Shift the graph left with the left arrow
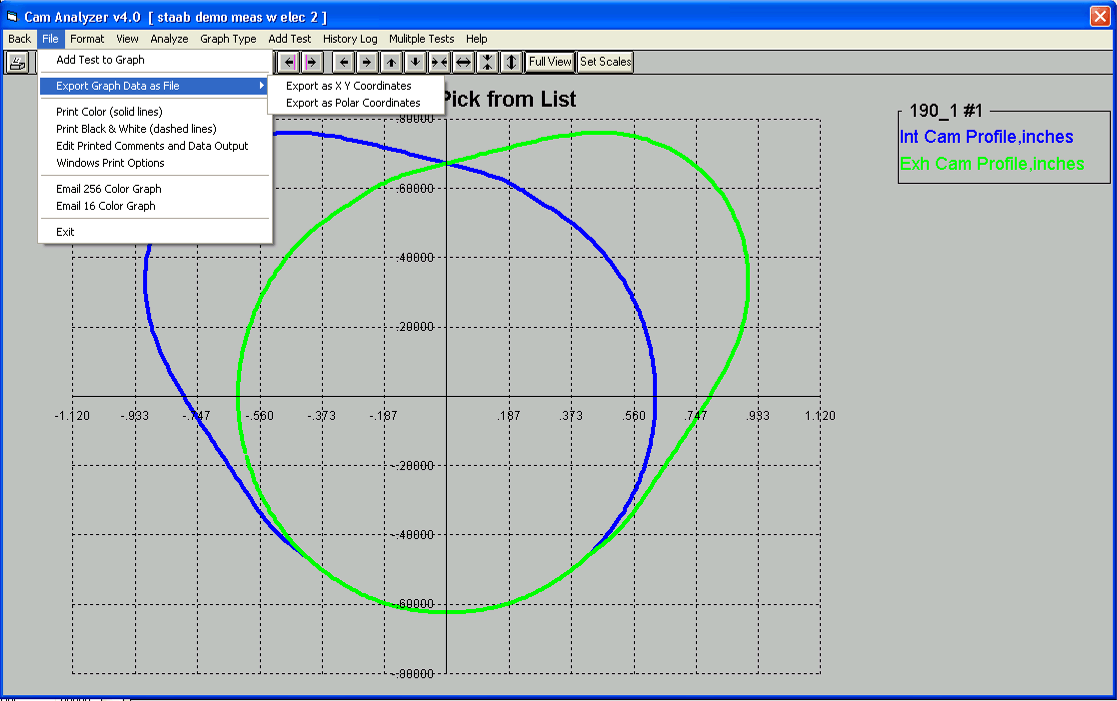Screen dimensions: 1117x701 pos(344,62)
